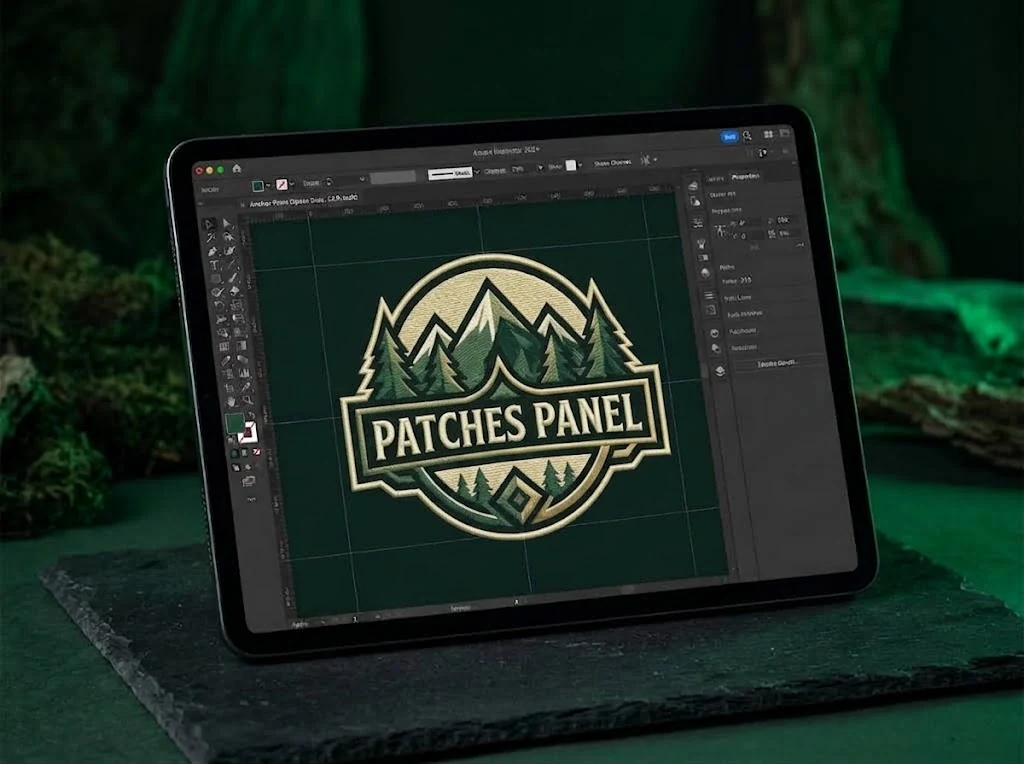Expand the stroke weight dropdown chevron
1024x764 pixels.
tap(362, 179)
